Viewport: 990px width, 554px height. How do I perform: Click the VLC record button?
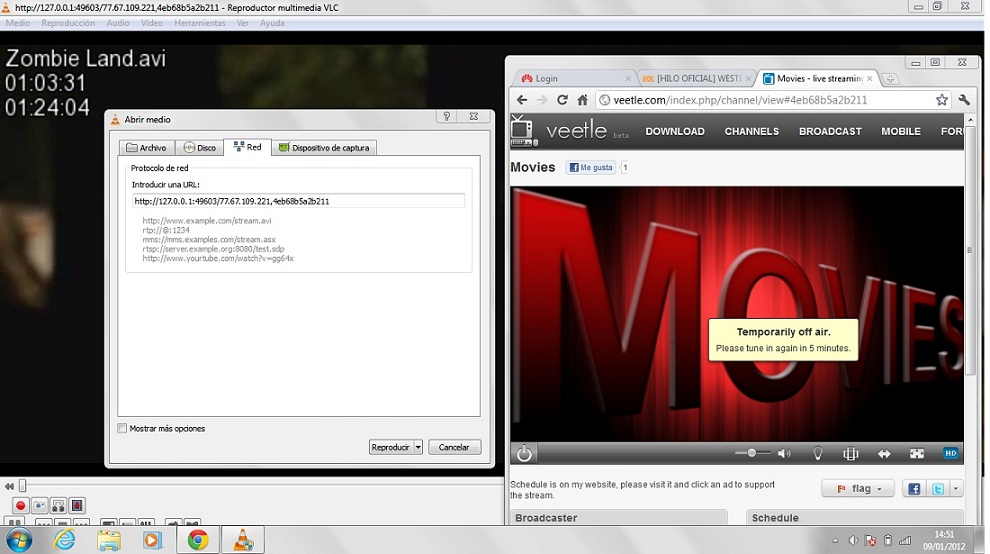pos(20,506)
